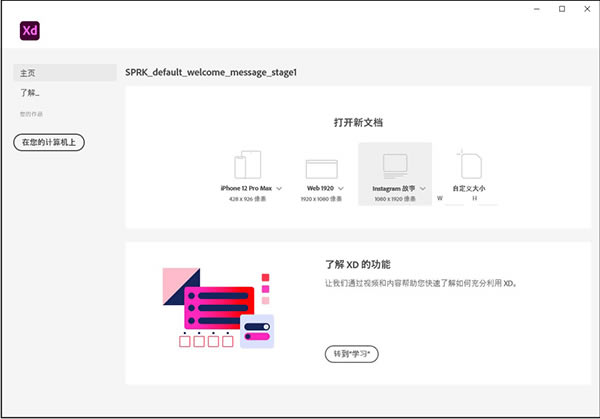Click the XD features illustration thumbnail

point(218,308)
